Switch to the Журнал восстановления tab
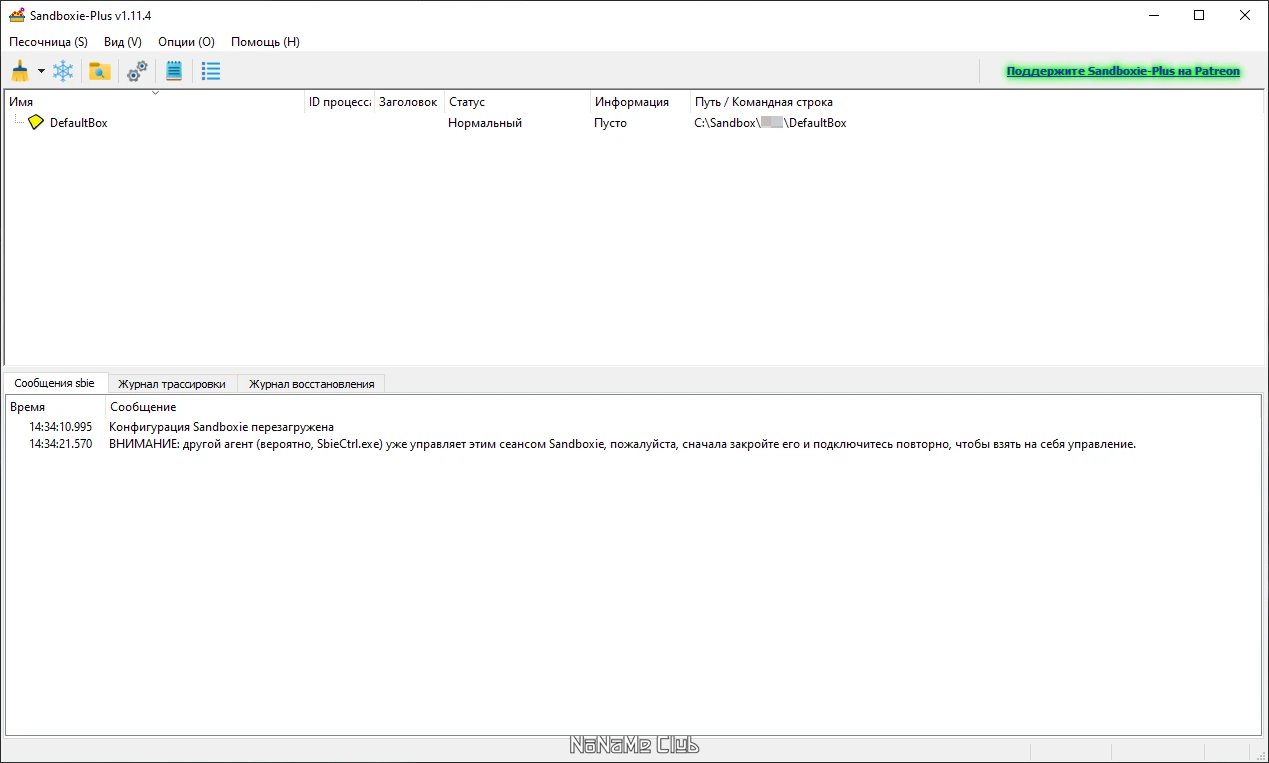 coord(311,384)
